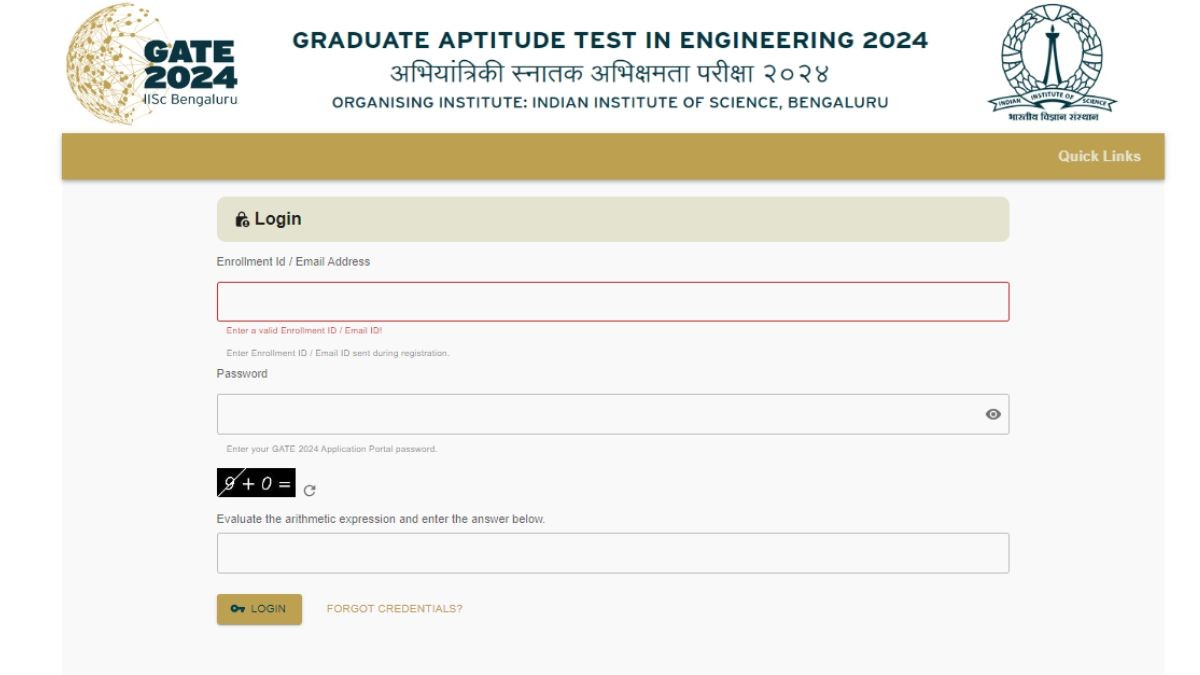Toggle password visibility with the eye icon

(x=993, y=414)
